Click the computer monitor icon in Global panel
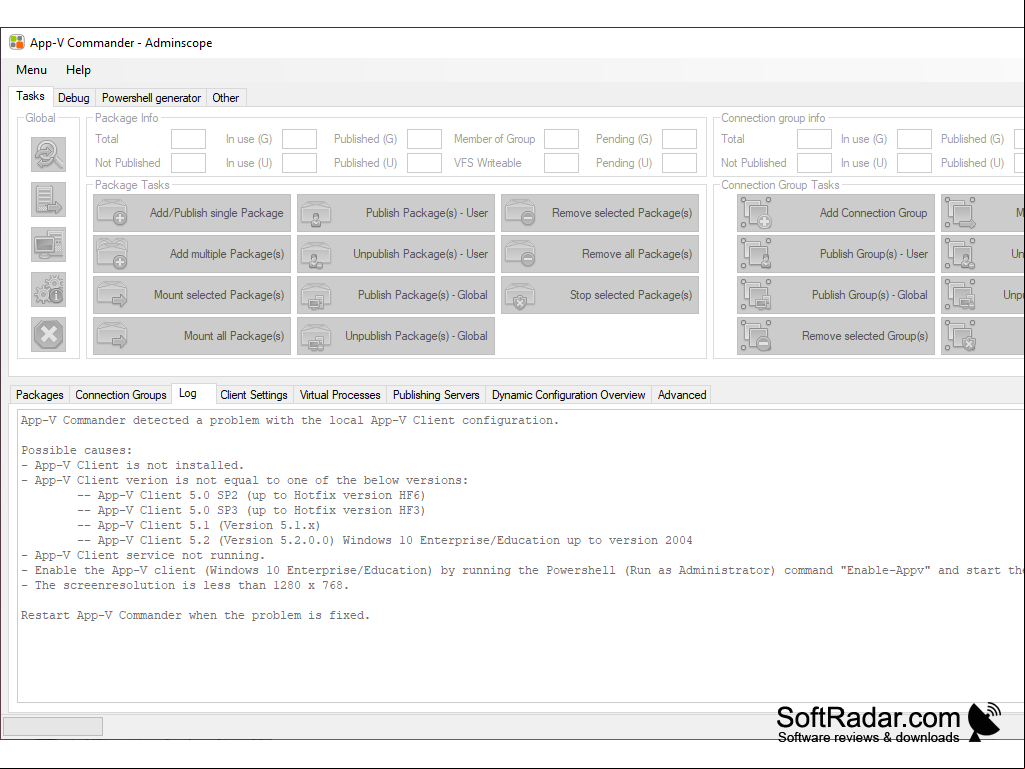Viewport: 1025px width, 769px height. [48, 245]
